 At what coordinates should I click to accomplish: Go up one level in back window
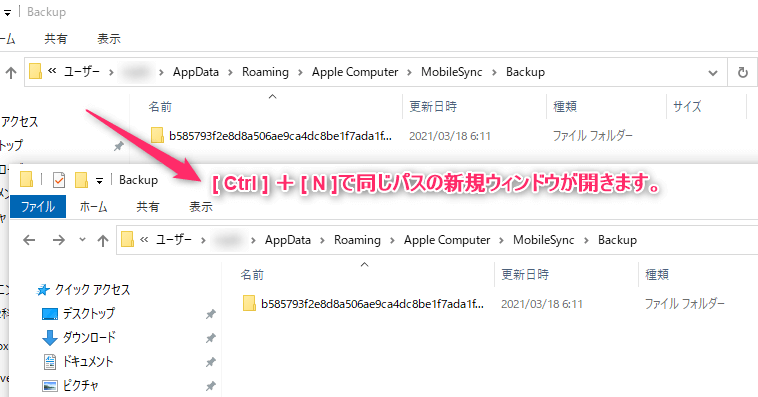[11, 73]
